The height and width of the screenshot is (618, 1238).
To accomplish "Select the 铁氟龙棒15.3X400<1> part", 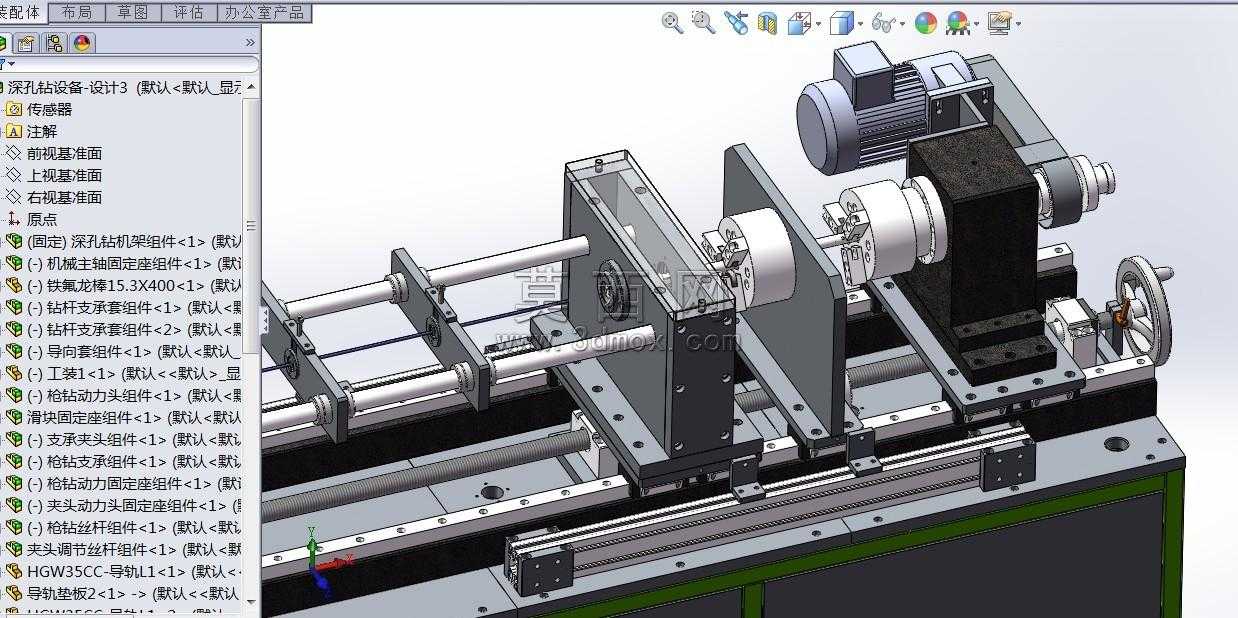I will 134,285.
